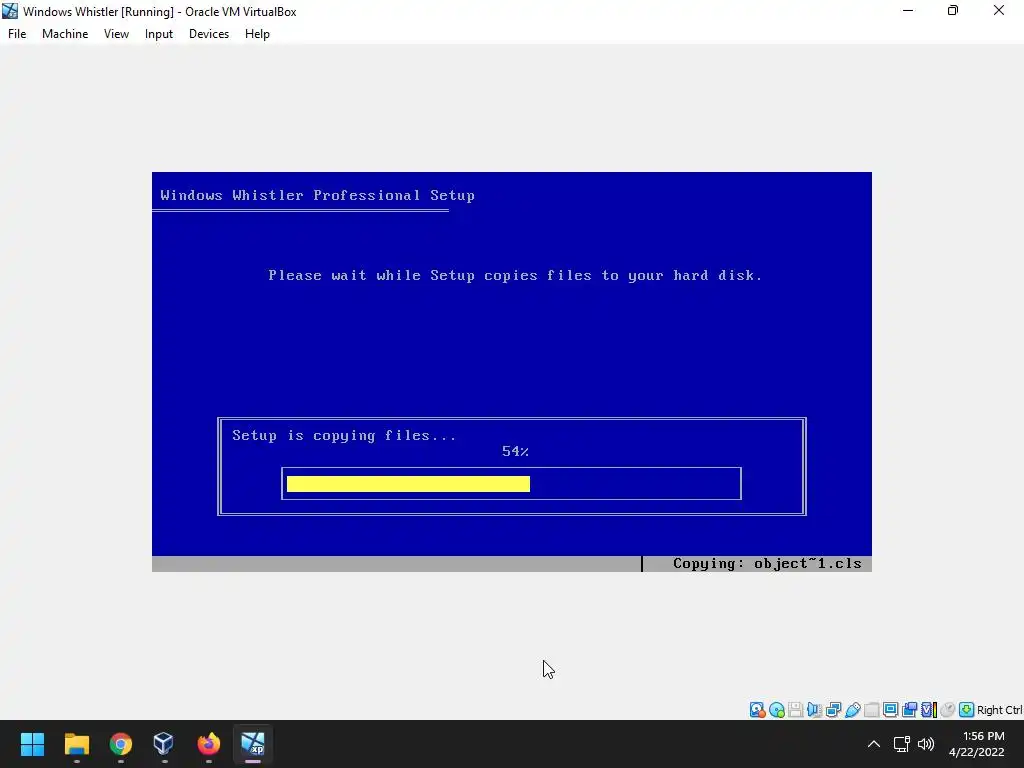Open File Explorer from the taskbar
This screenshot has width=1024, height=768.
pyautogui.click(x=76, y=744)
